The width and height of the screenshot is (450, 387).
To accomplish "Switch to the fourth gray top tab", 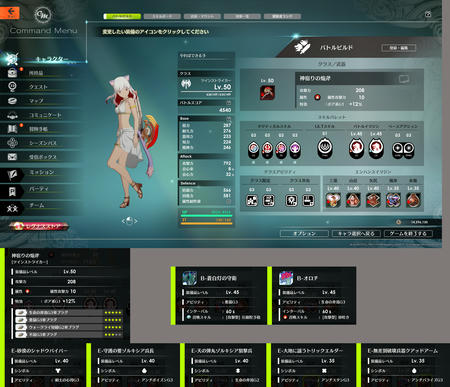I will click(242, 16).
